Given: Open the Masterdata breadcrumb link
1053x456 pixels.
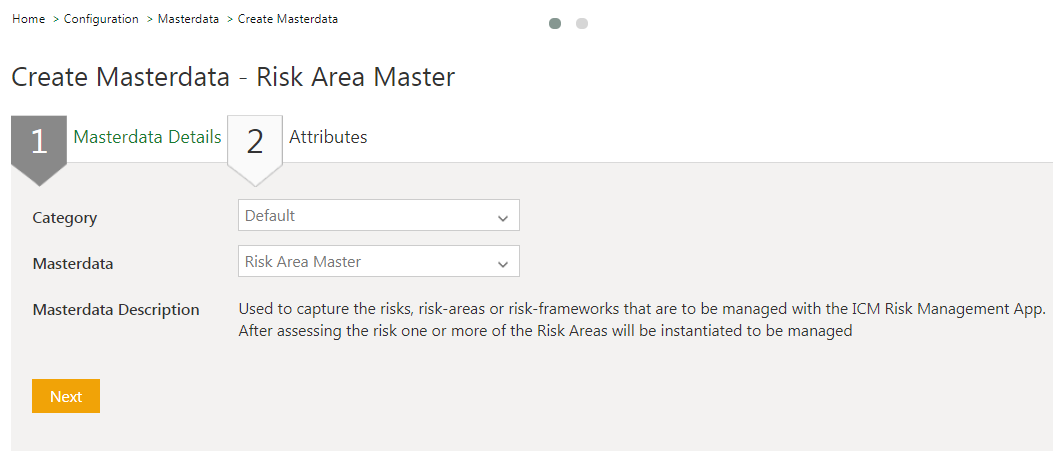Looking at the screenshot, I should click(188, 19).
